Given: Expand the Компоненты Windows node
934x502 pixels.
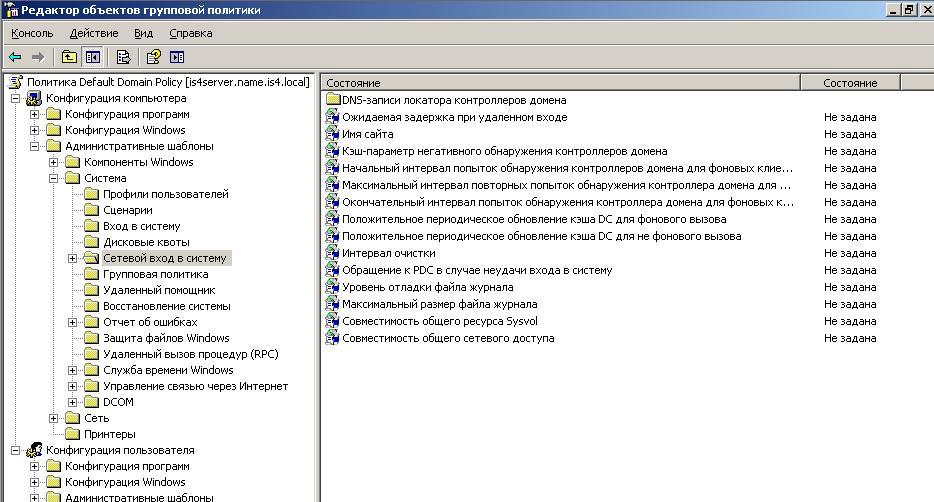Looking at the screenshot, I should (54, 162).
